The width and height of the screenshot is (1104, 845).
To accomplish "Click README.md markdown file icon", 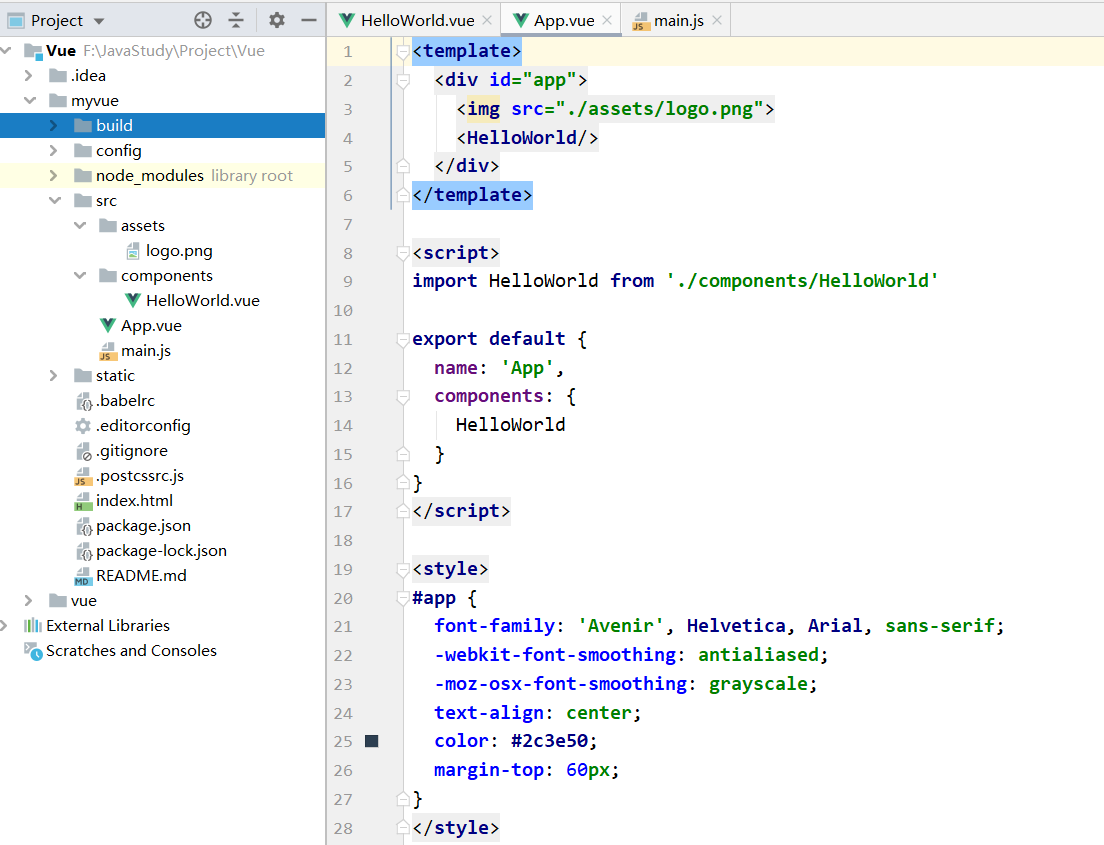I will 83,577.
